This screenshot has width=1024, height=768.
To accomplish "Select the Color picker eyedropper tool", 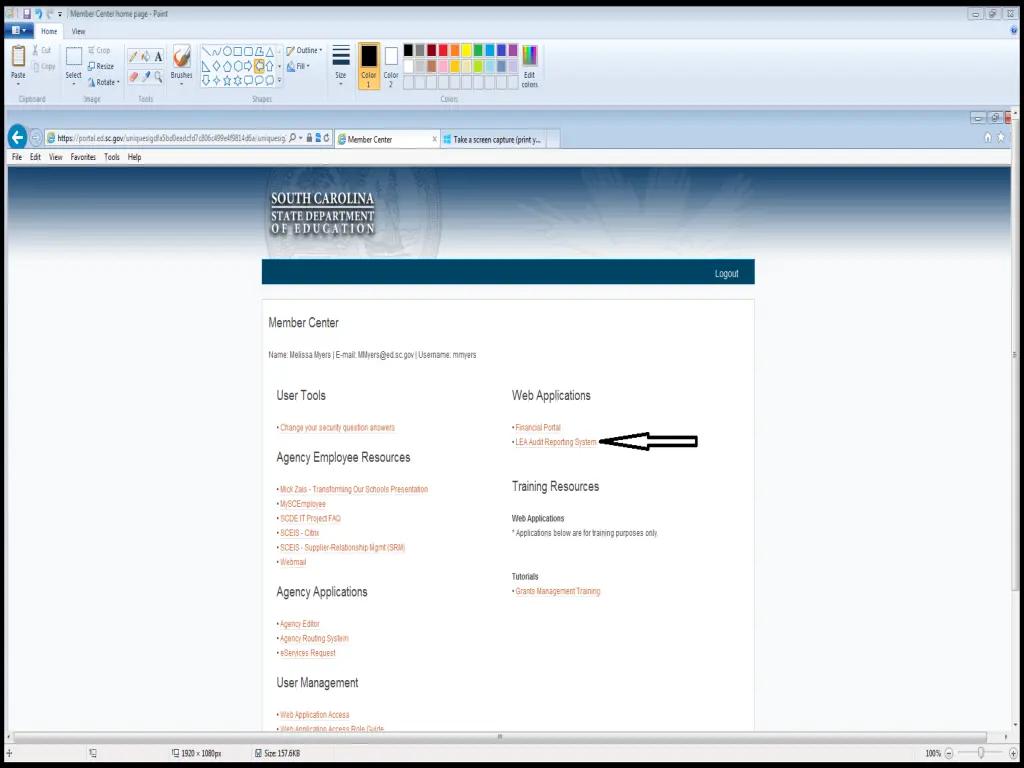I will coord(146,77).
